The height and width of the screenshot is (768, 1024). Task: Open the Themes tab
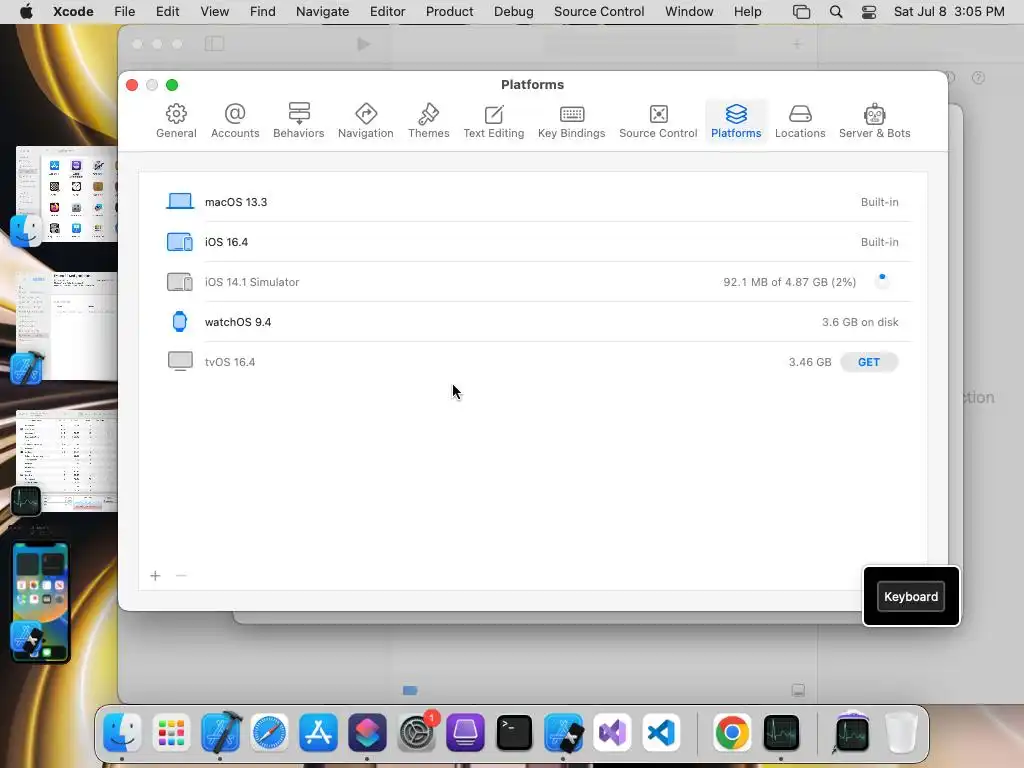pyautogui.click(x=428, y=121)
